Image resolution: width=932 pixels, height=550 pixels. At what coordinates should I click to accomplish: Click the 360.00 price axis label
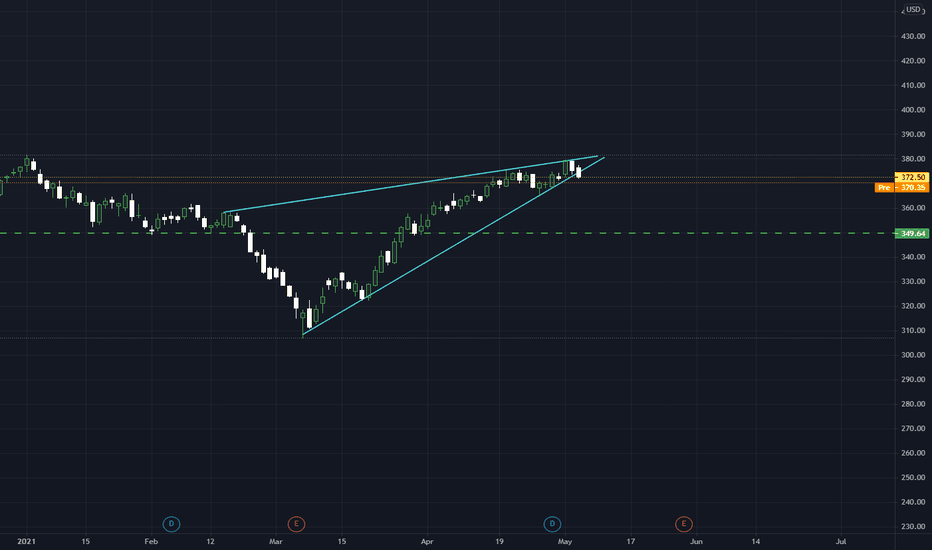point(913,208)
